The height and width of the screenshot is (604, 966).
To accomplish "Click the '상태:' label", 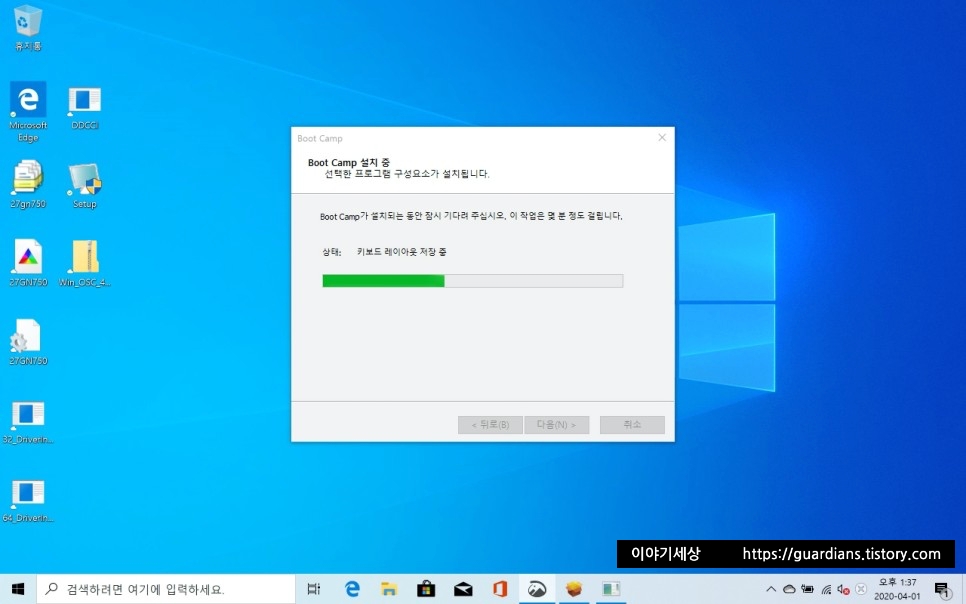I will coord(331,251).
